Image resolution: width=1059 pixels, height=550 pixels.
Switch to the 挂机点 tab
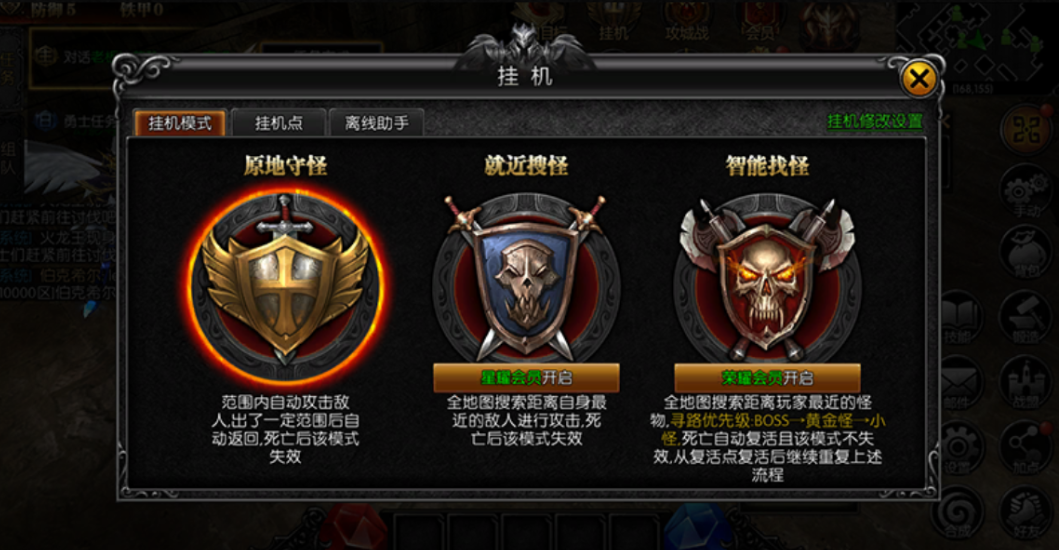coord(278,123)
